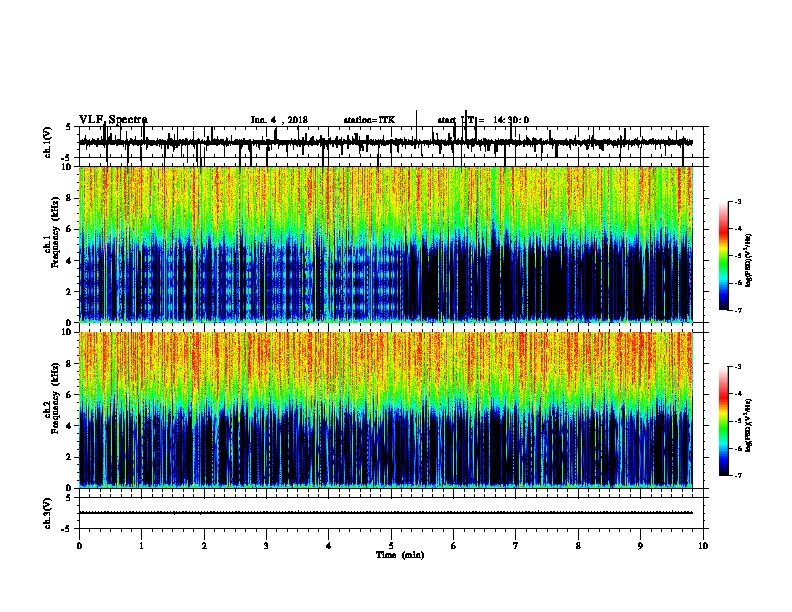This screenshot has width=792, height=612.
Task: Click the ch.1 frequency axis "4" tick
Action: point(70,261)
